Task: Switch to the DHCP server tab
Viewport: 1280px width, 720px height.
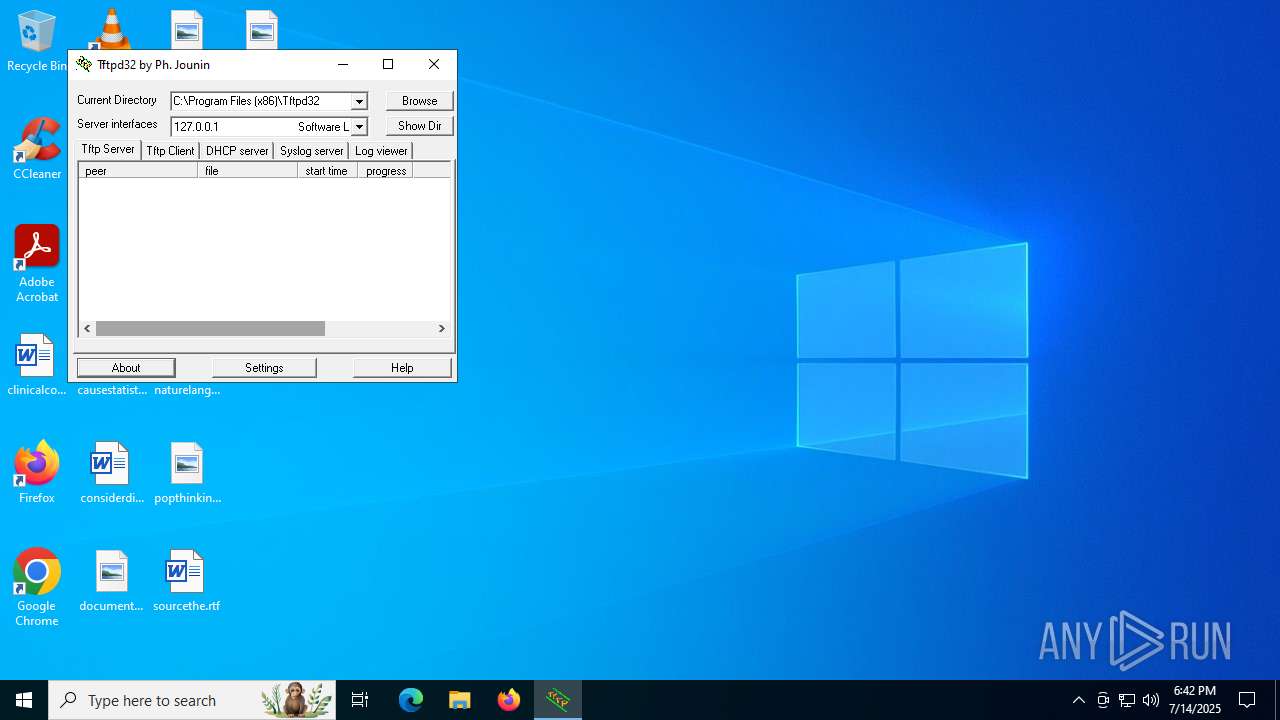Action: [237, 151]
